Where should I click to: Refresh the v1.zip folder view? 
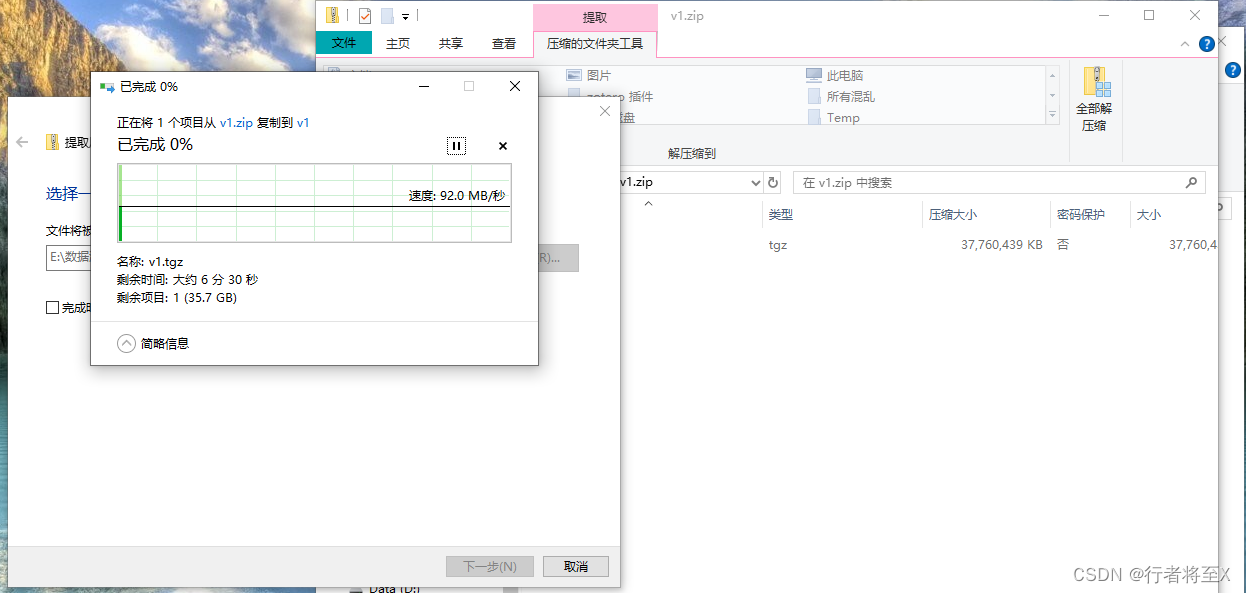(772, 182)
